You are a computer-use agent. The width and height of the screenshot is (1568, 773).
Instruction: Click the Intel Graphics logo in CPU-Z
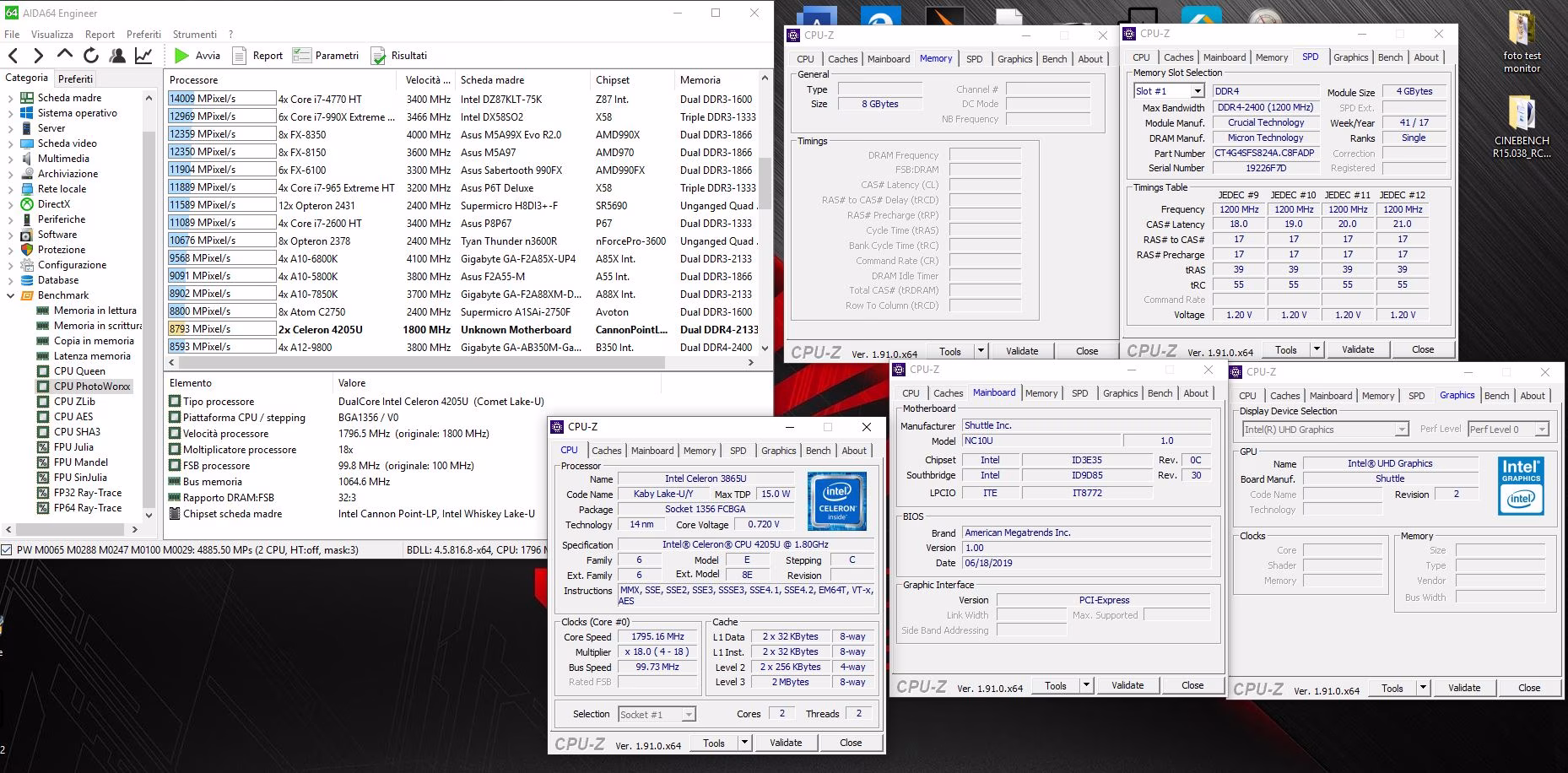[1521, 486]
